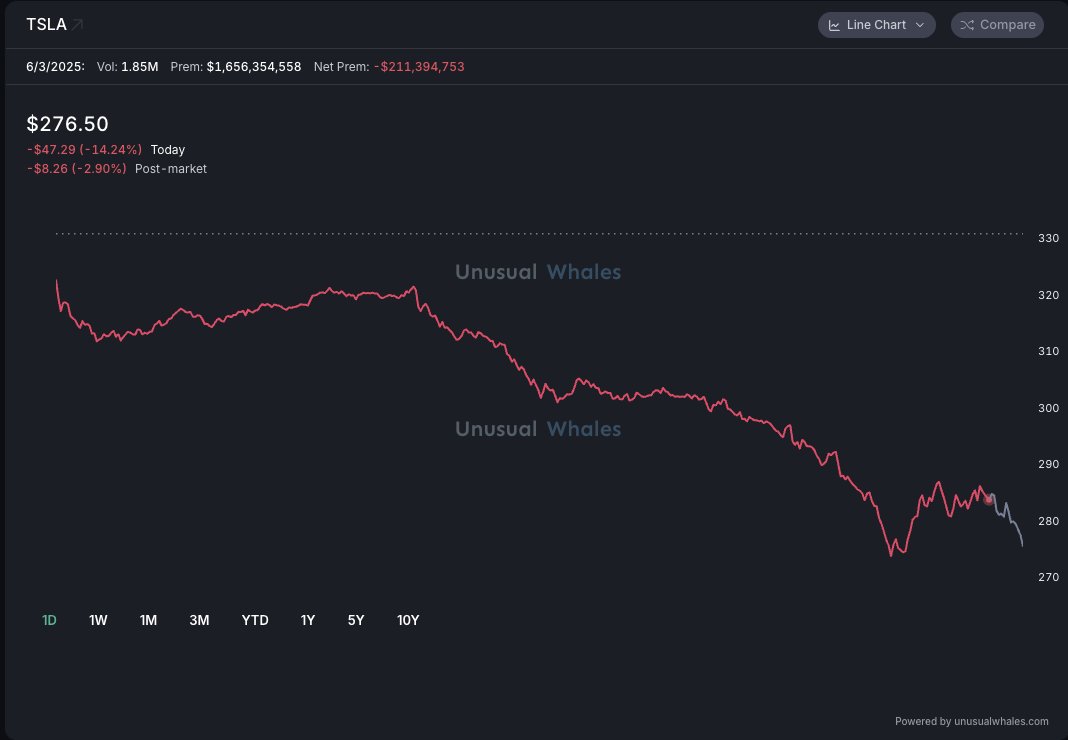Click the TSLA ticker symbol
The width and height of the screenshot is (1068, 740).
46,25
